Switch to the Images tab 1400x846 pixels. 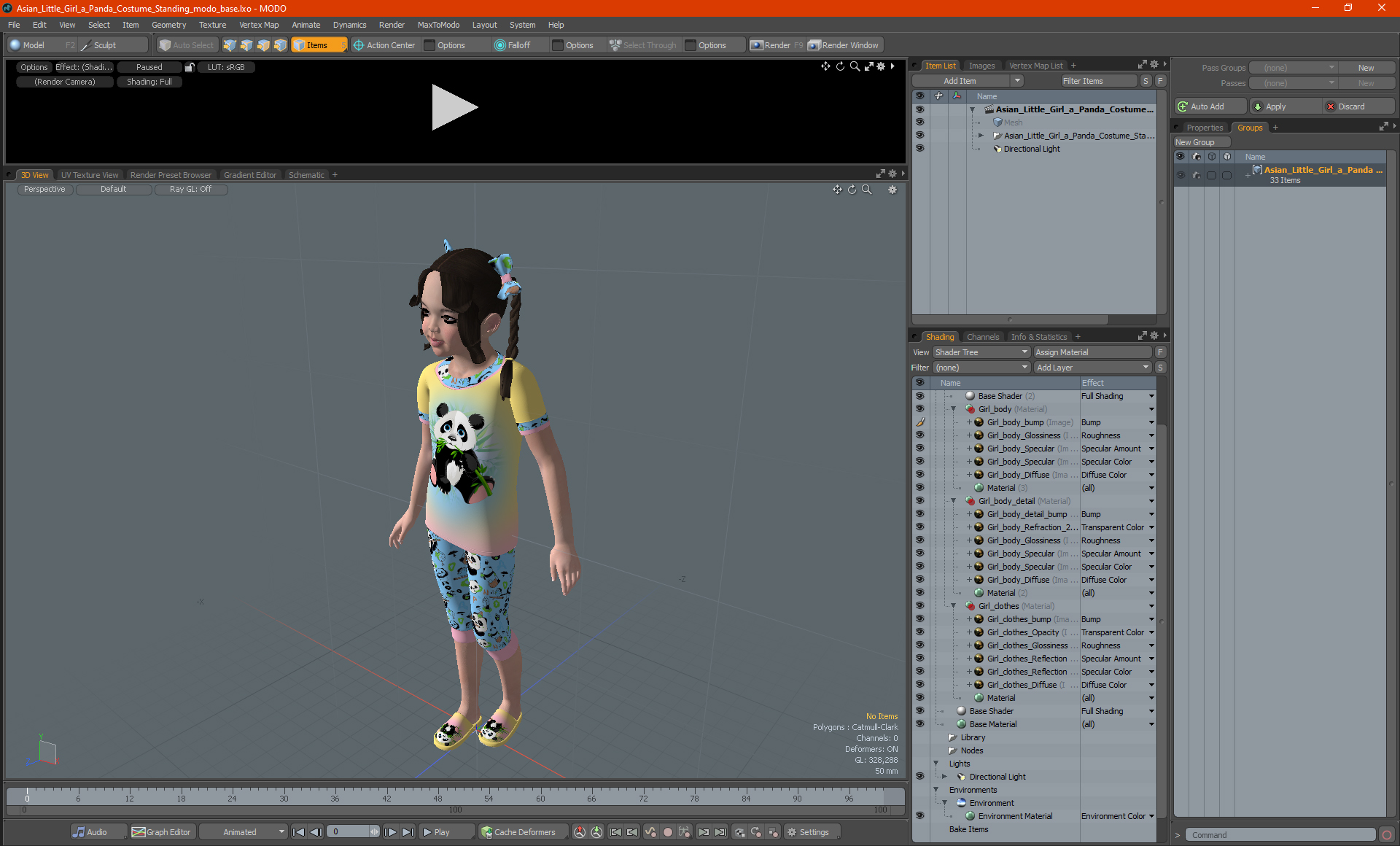click(x=981, y=66)
